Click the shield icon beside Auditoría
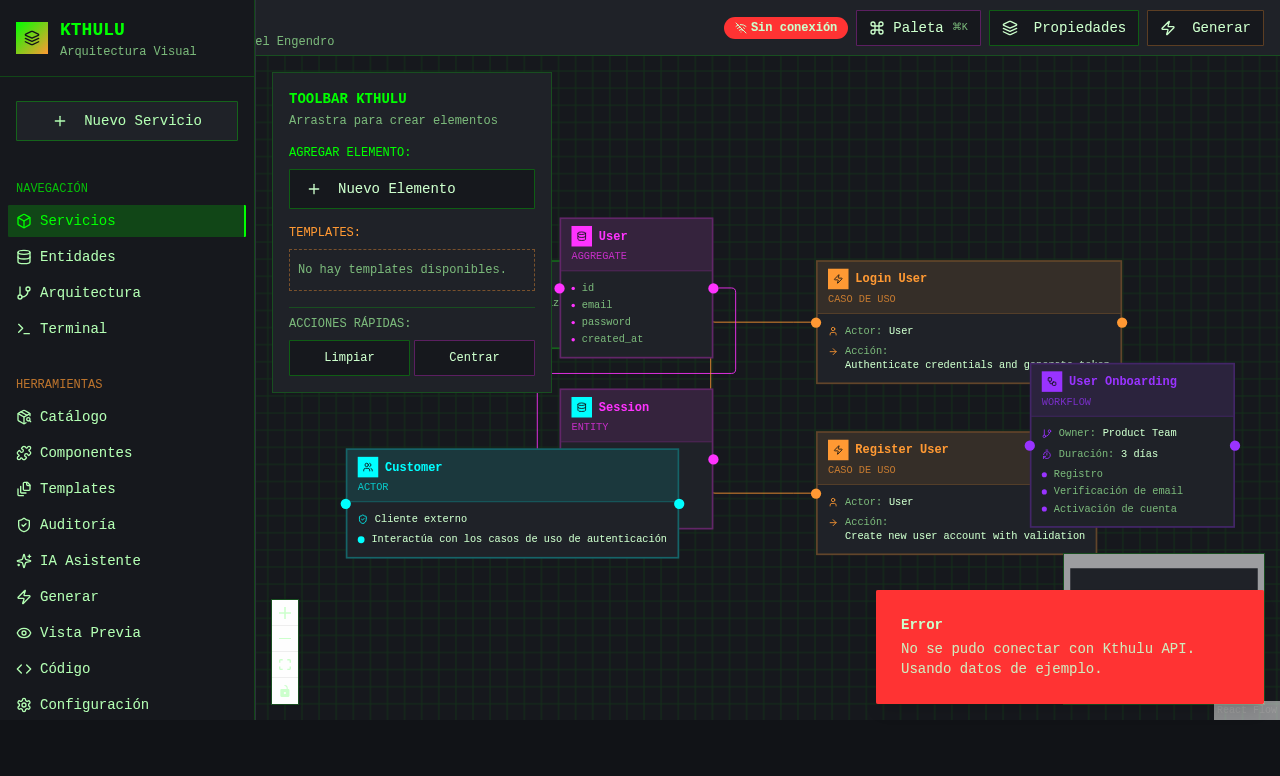The image size is (1280, 776). [24, 525]
